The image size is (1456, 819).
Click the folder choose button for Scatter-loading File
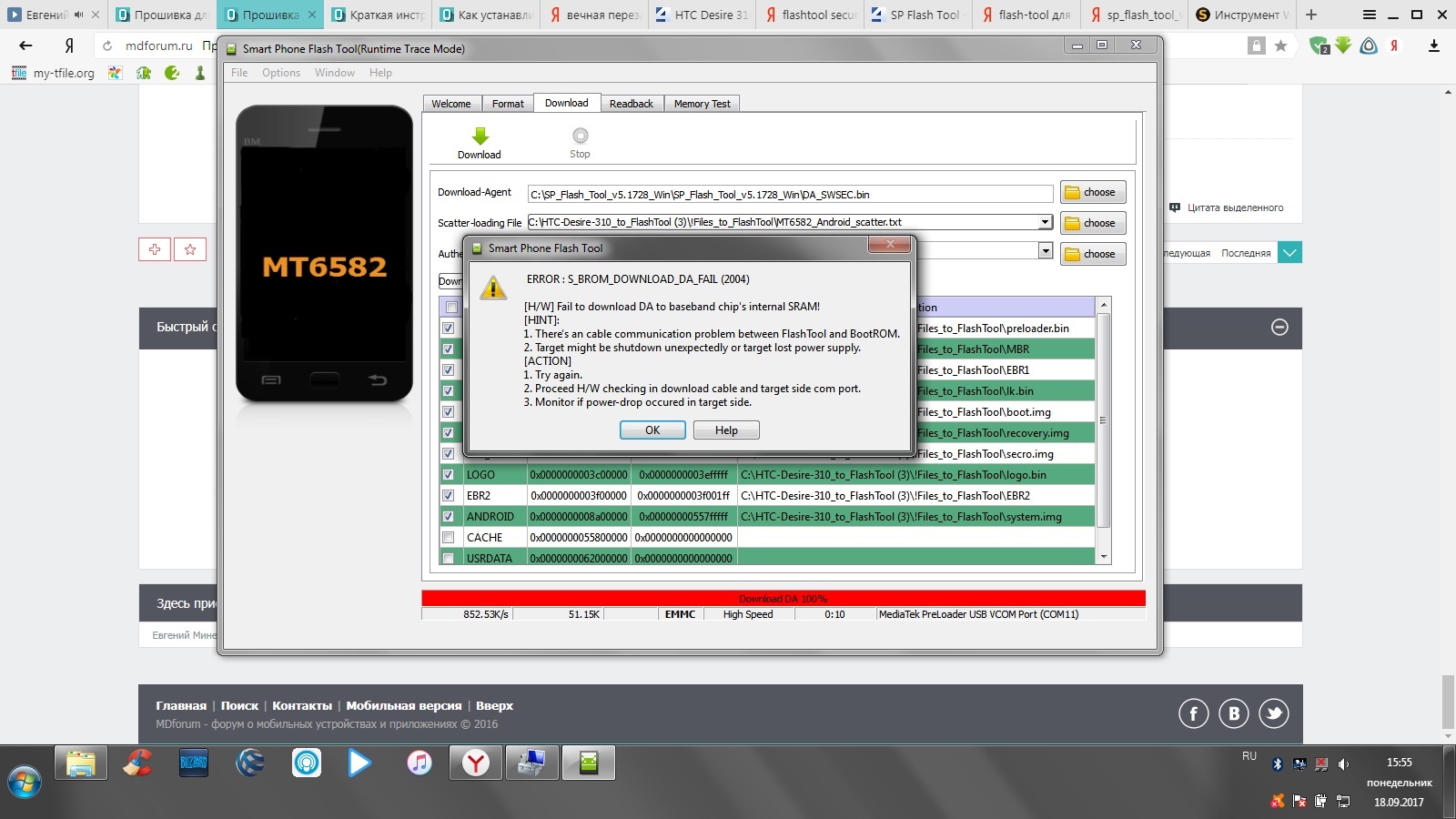pos(1092,223)
